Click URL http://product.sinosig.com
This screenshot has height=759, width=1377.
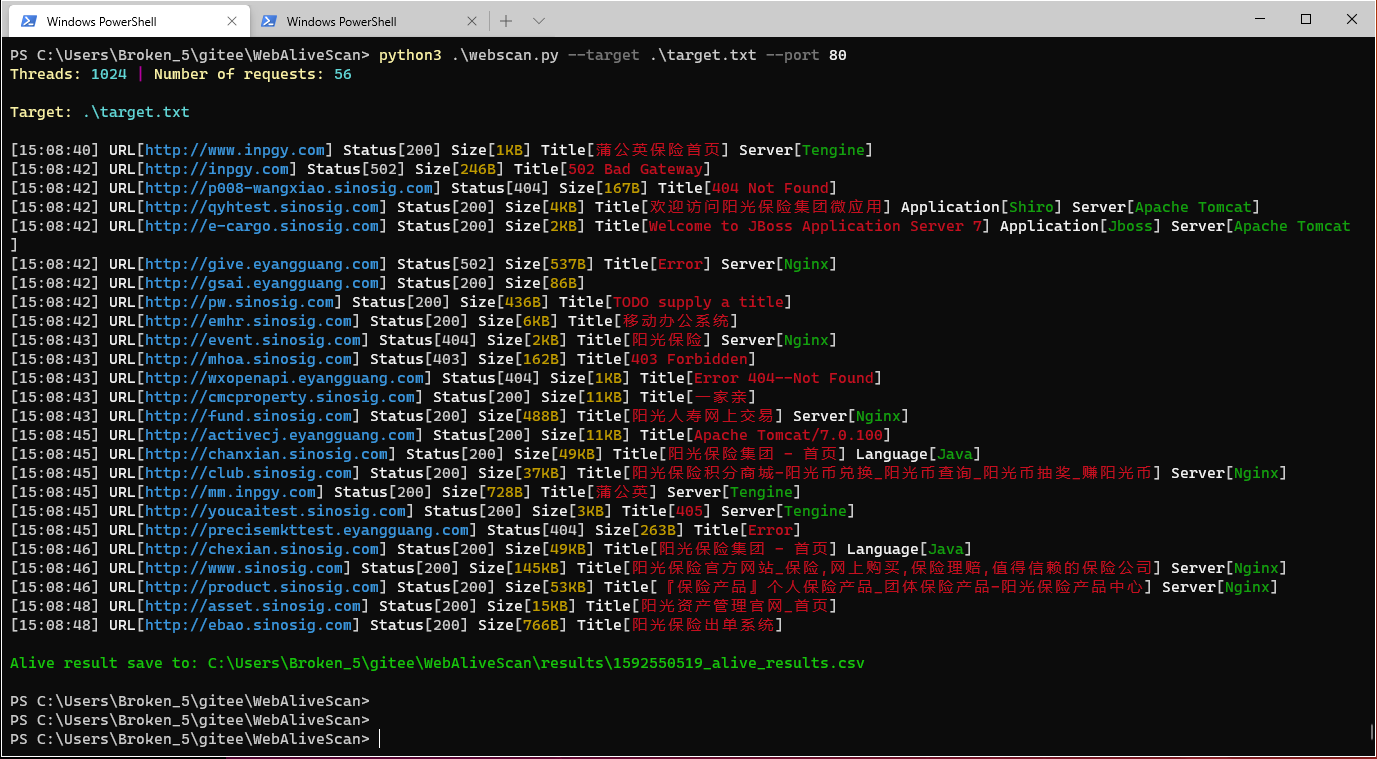(x=262, y=587)
